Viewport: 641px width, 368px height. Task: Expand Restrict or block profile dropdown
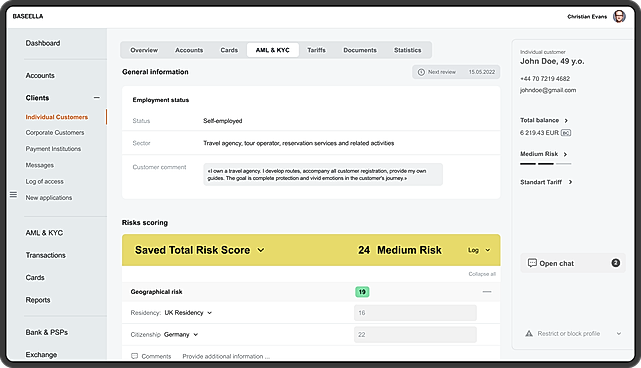pyautogui.click(x=619, y=334)
